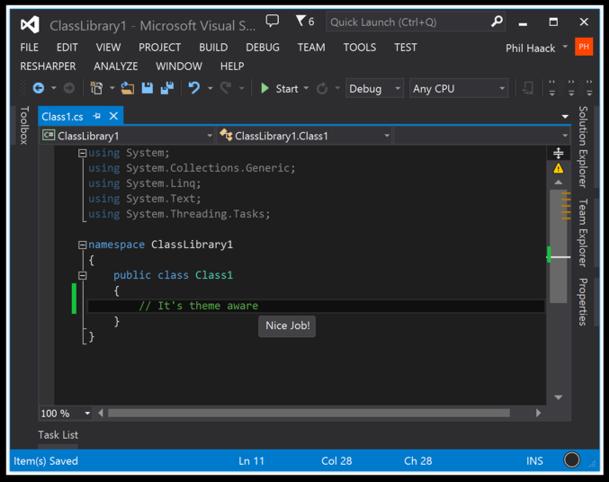
Task: Open the New Project dropdown arrow
Action: coord(112,88)
